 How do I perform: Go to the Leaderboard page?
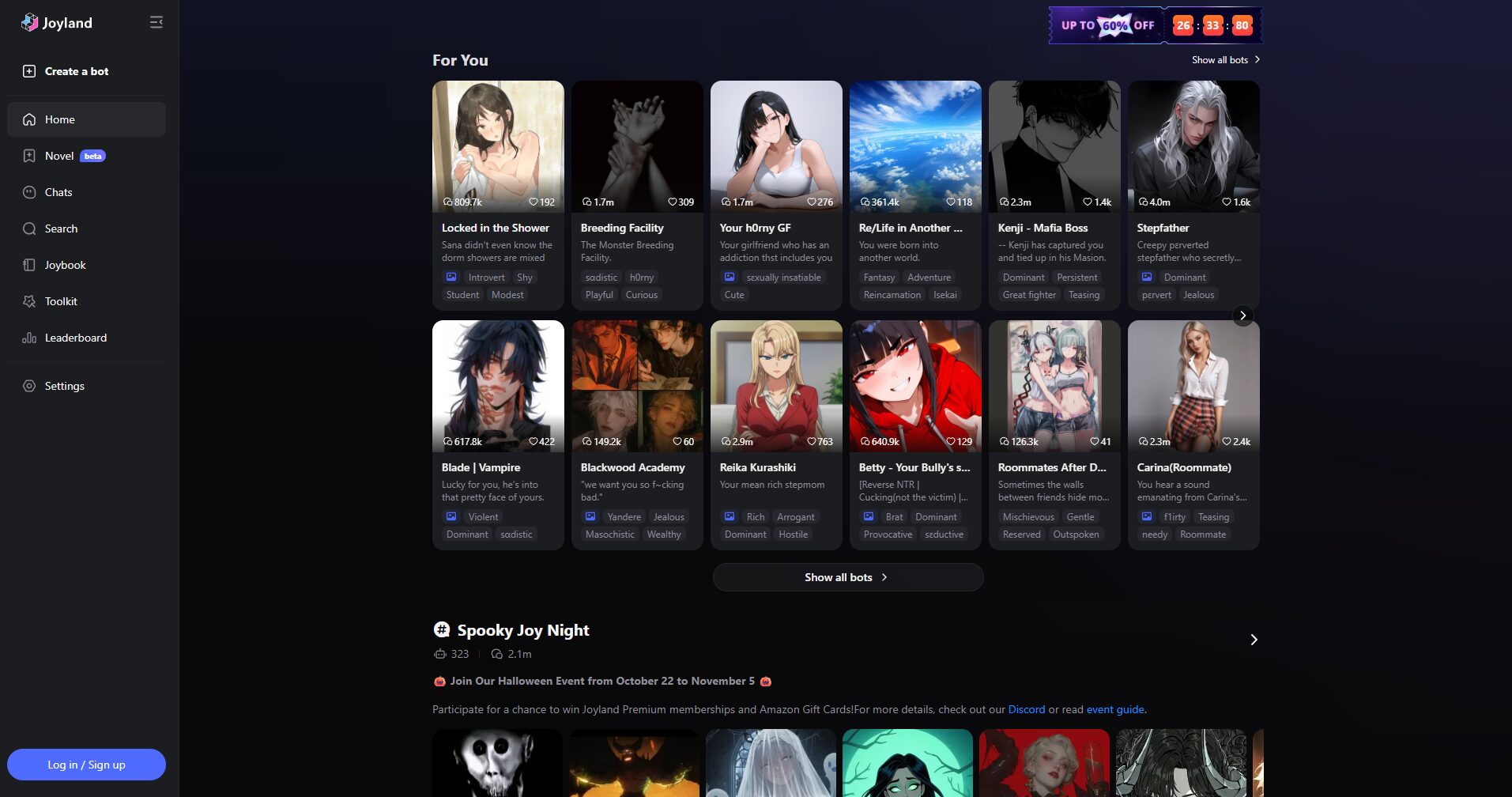tap(75, 338)
